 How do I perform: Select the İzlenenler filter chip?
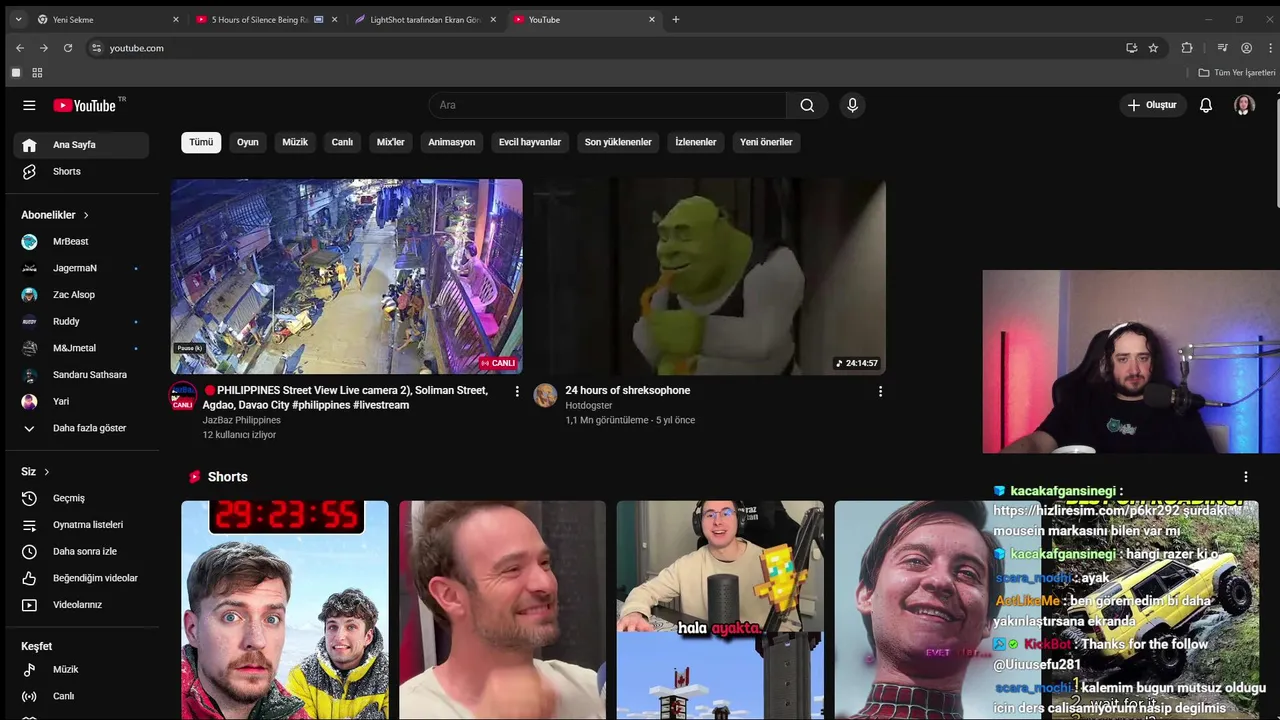click(696, 142)
